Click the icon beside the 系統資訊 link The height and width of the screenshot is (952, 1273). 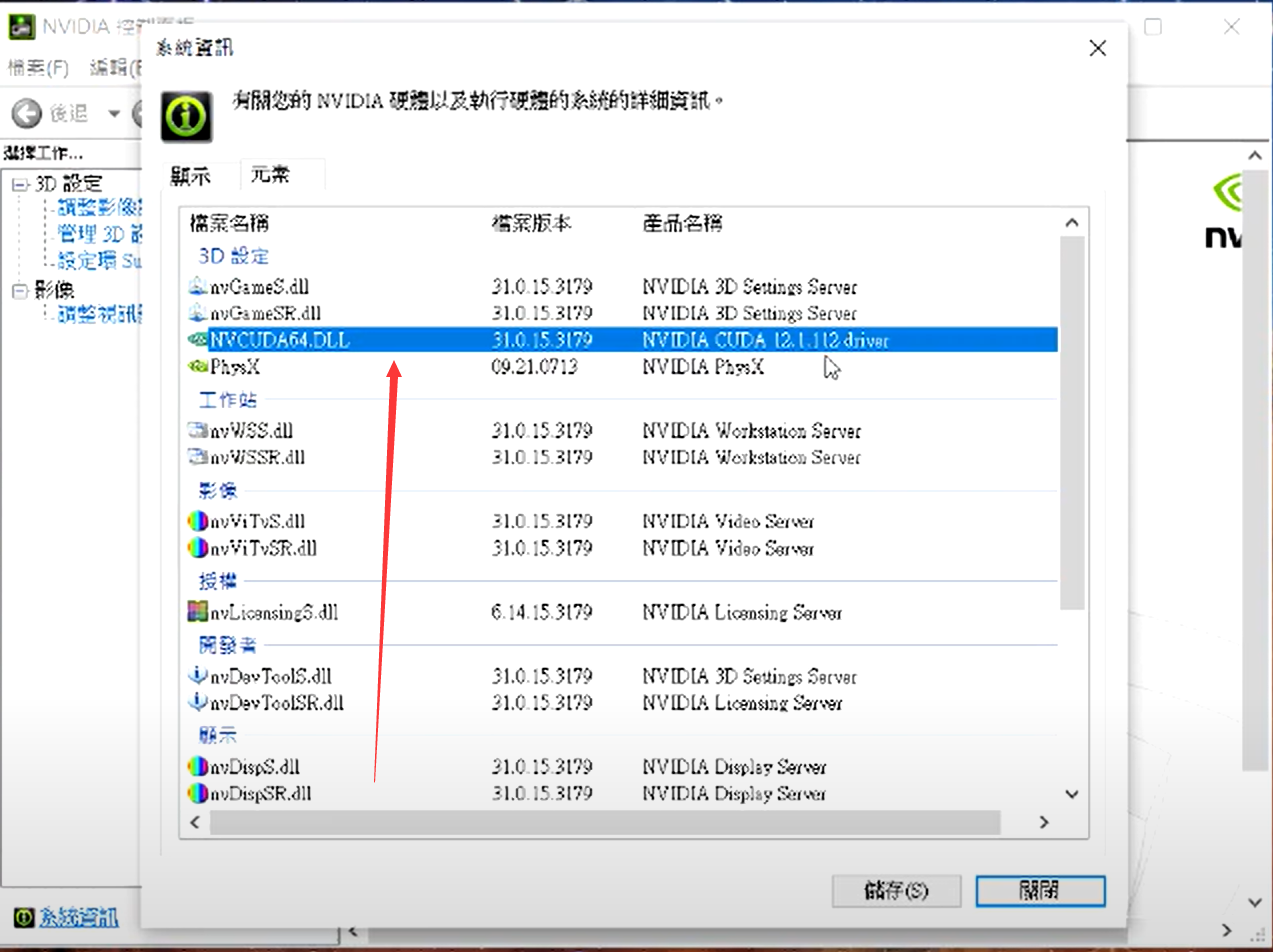(24, 916)
